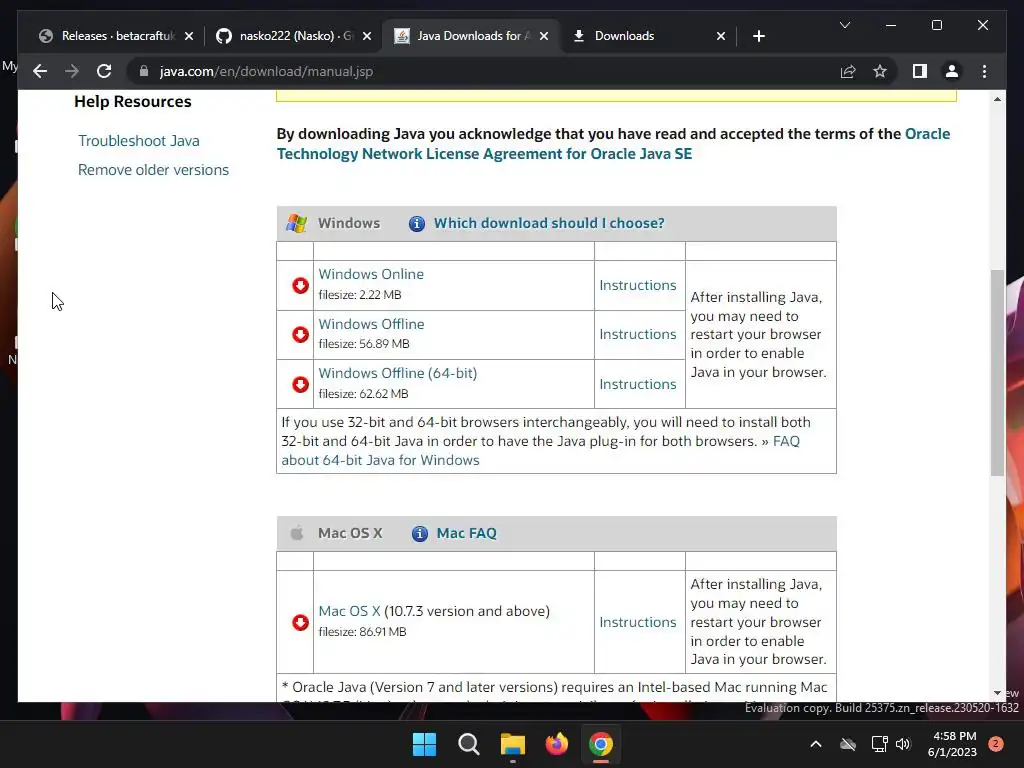Open Instructions for Mac OS X
This screenshot has width=1024, height=768.
click(x=638, y=622)
